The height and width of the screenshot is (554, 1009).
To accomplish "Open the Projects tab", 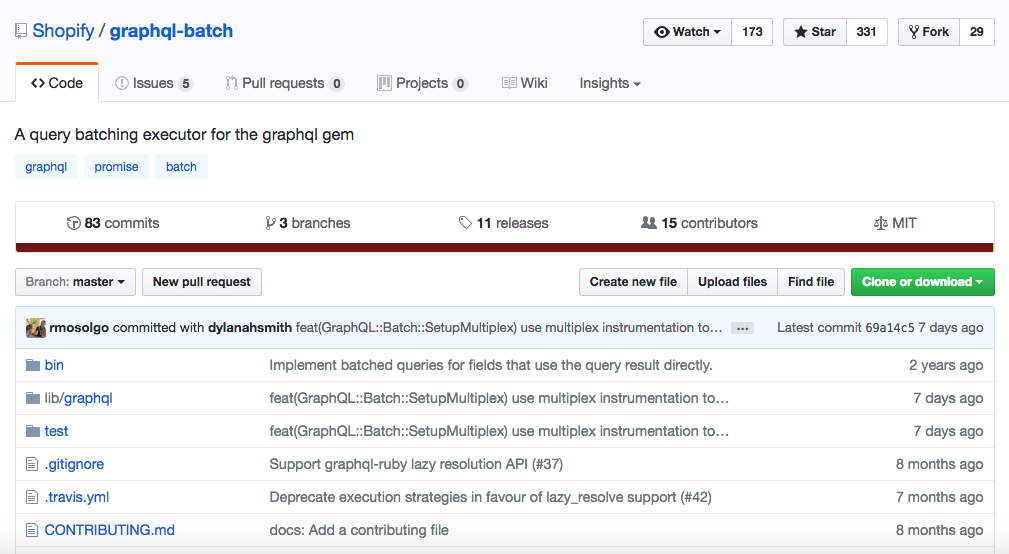I will 422,83.
